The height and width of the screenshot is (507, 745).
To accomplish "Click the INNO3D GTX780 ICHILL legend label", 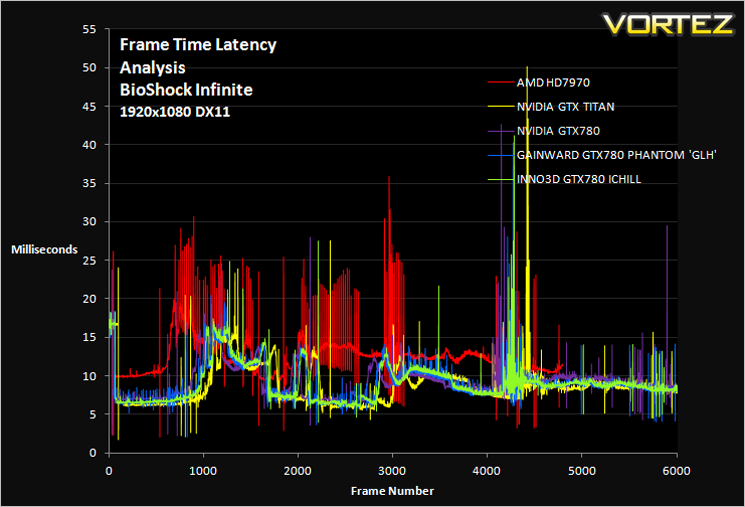I will coord(579,180).
